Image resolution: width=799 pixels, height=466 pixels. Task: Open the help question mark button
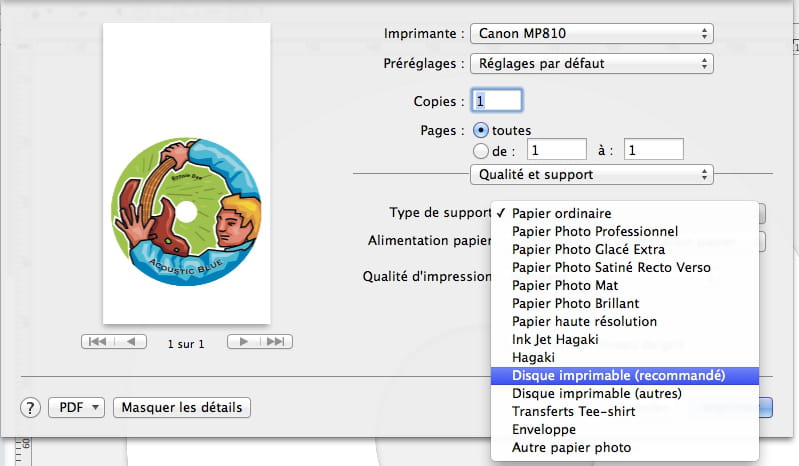point(30,407)
